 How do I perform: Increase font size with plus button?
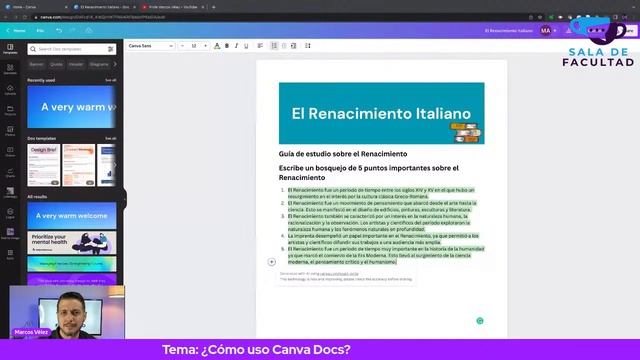click(x=205, y=46)
